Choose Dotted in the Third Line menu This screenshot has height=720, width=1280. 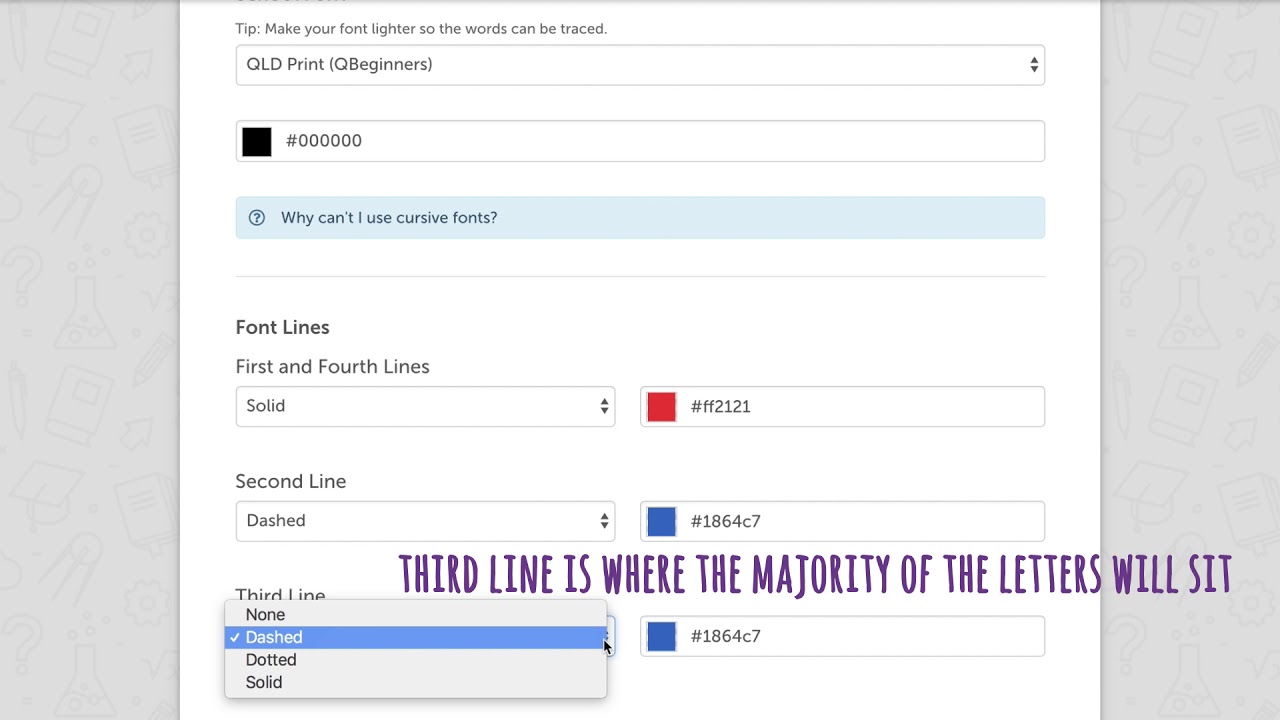coord(271,660)
